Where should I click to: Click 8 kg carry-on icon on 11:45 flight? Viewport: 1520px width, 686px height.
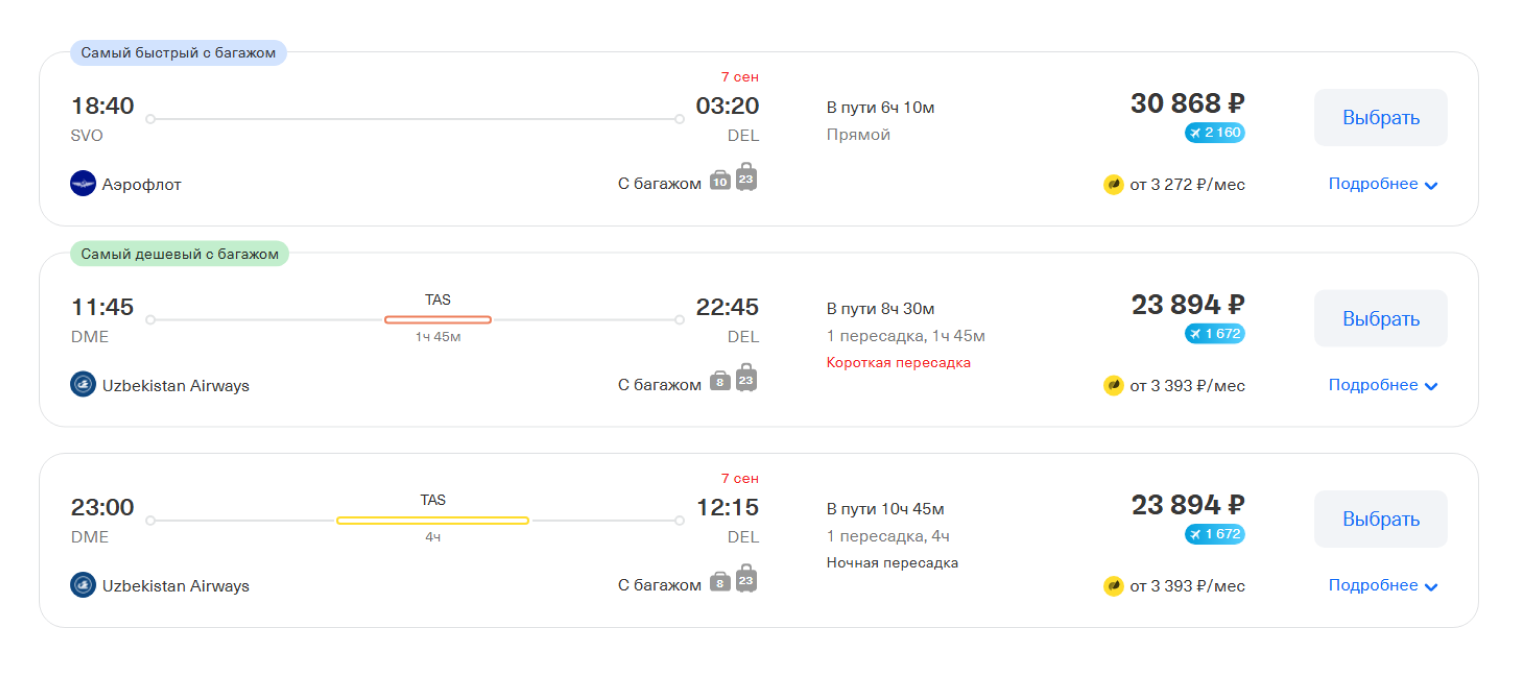720,382
